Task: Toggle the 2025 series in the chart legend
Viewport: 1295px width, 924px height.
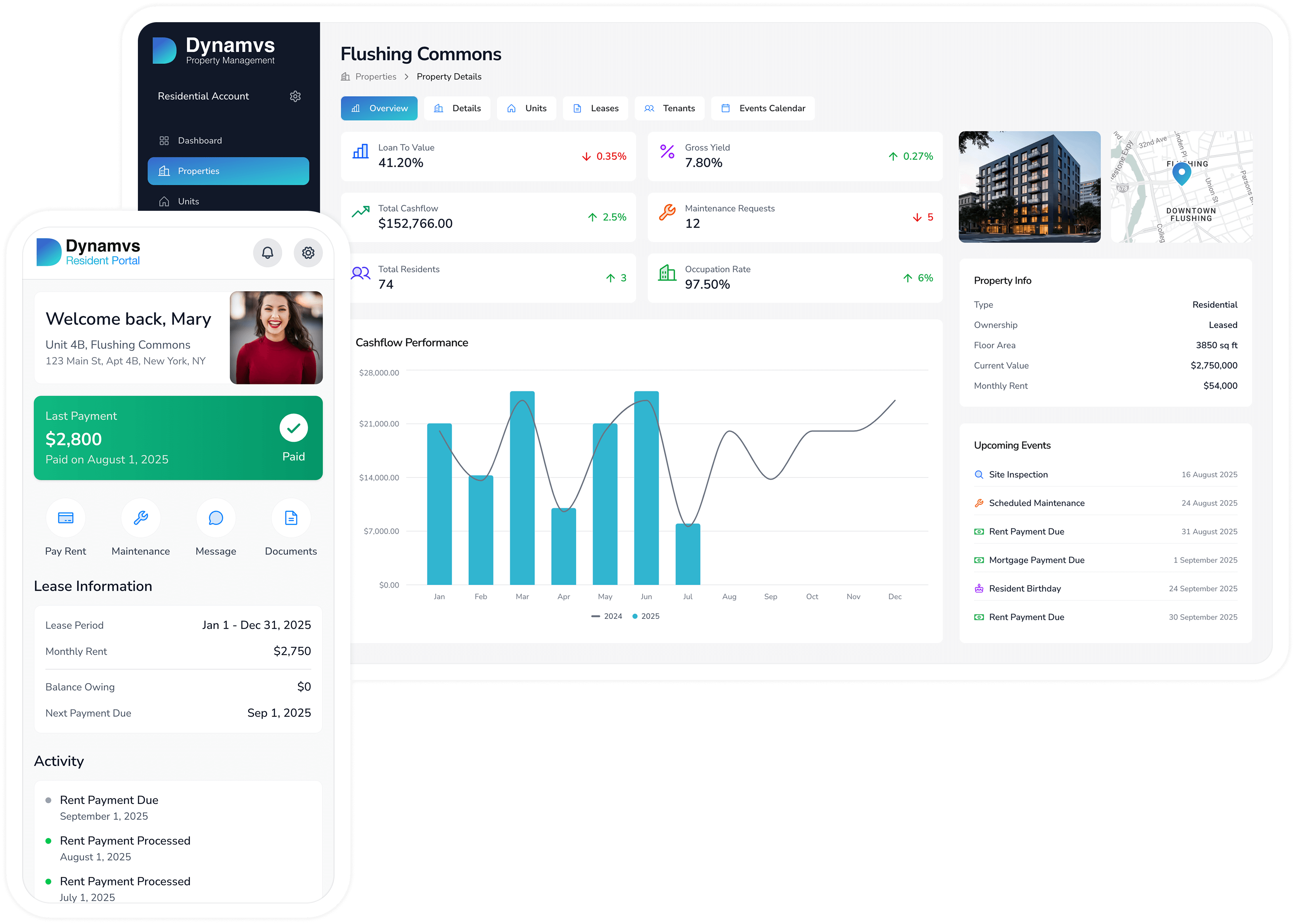Action: pos(646,616)
